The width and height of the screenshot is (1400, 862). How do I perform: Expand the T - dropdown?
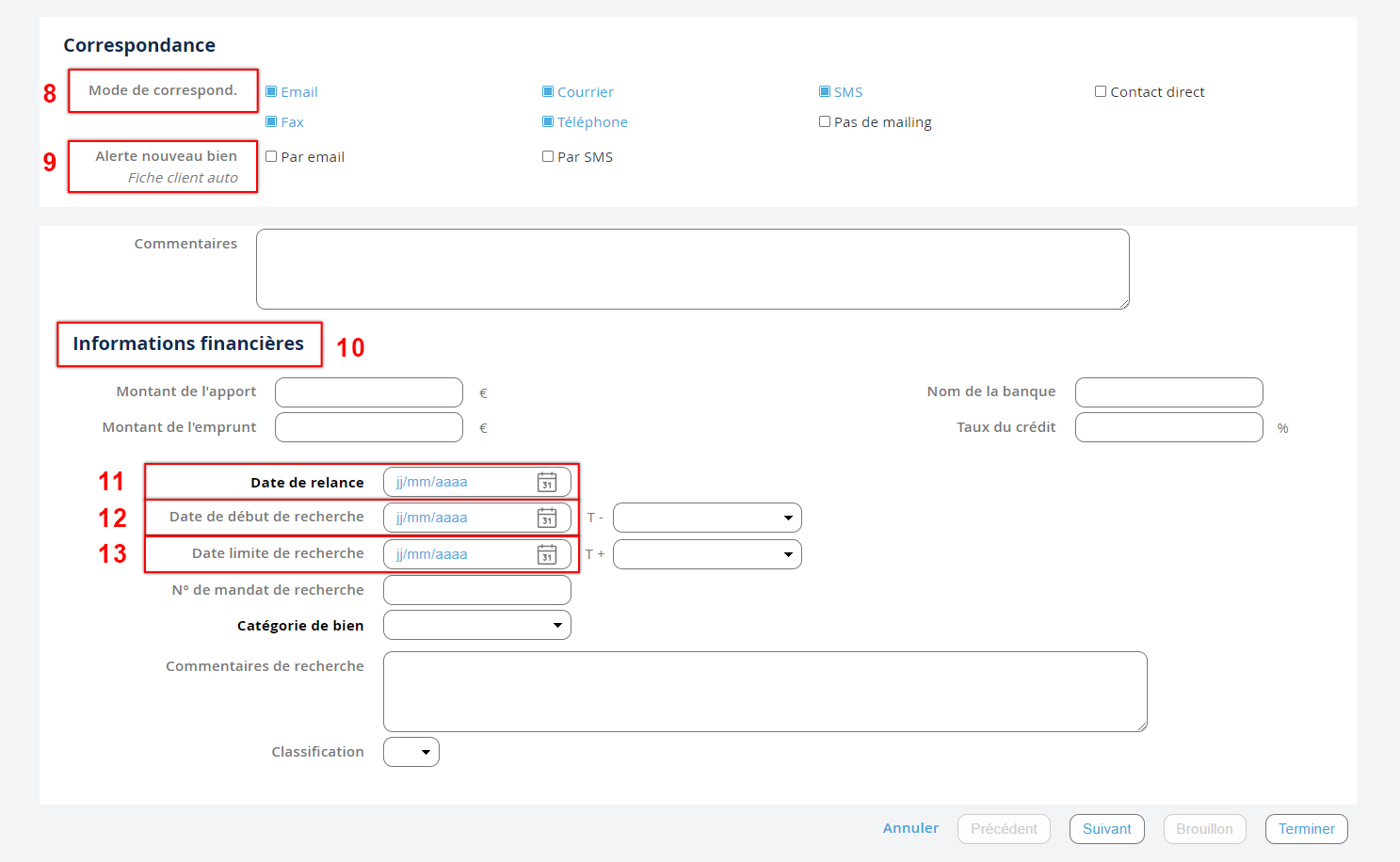[707, 518]
